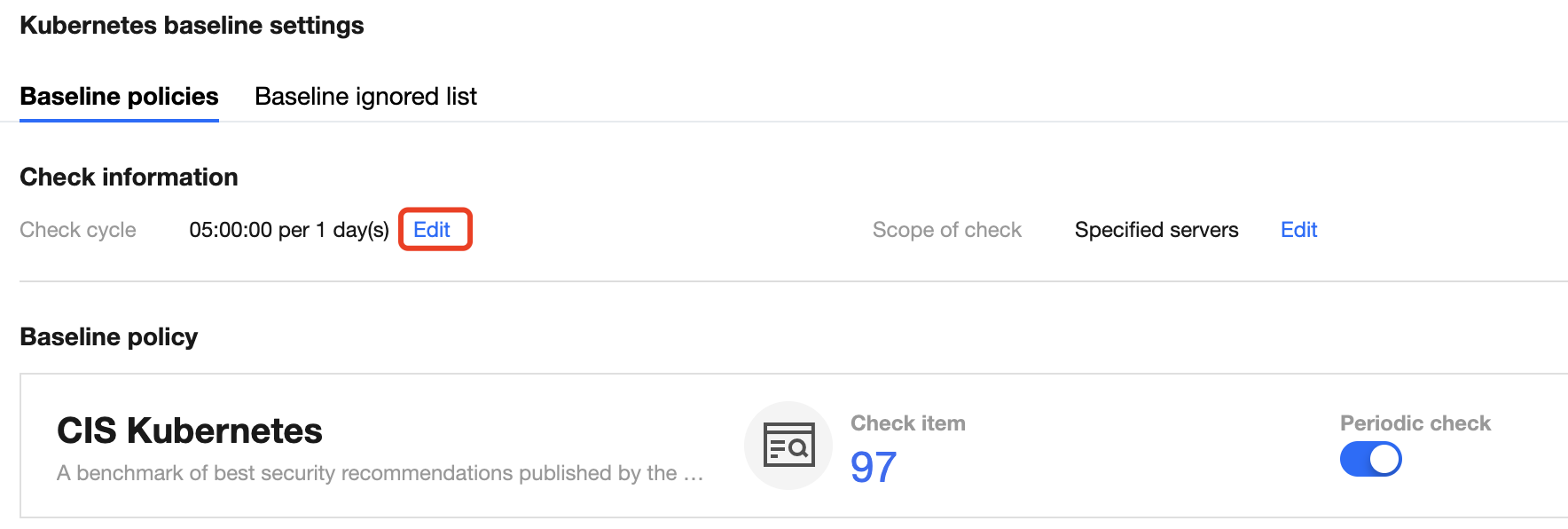Click the ellipsis ending the benchmark description
This screenshot has height=529, width=1568.
[694, 475]
